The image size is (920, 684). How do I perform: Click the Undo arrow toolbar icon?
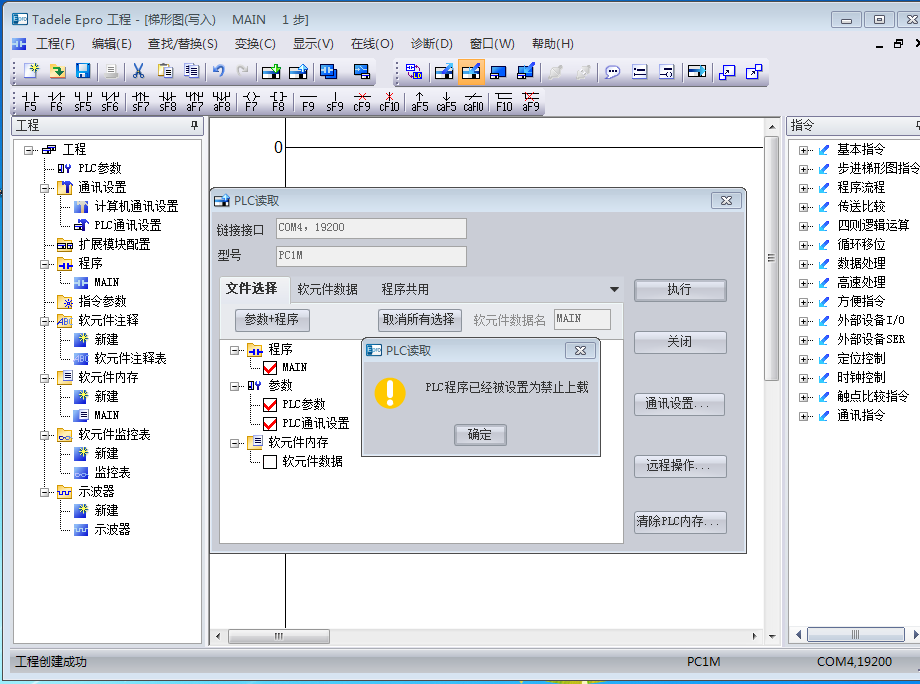coord(218,71)
